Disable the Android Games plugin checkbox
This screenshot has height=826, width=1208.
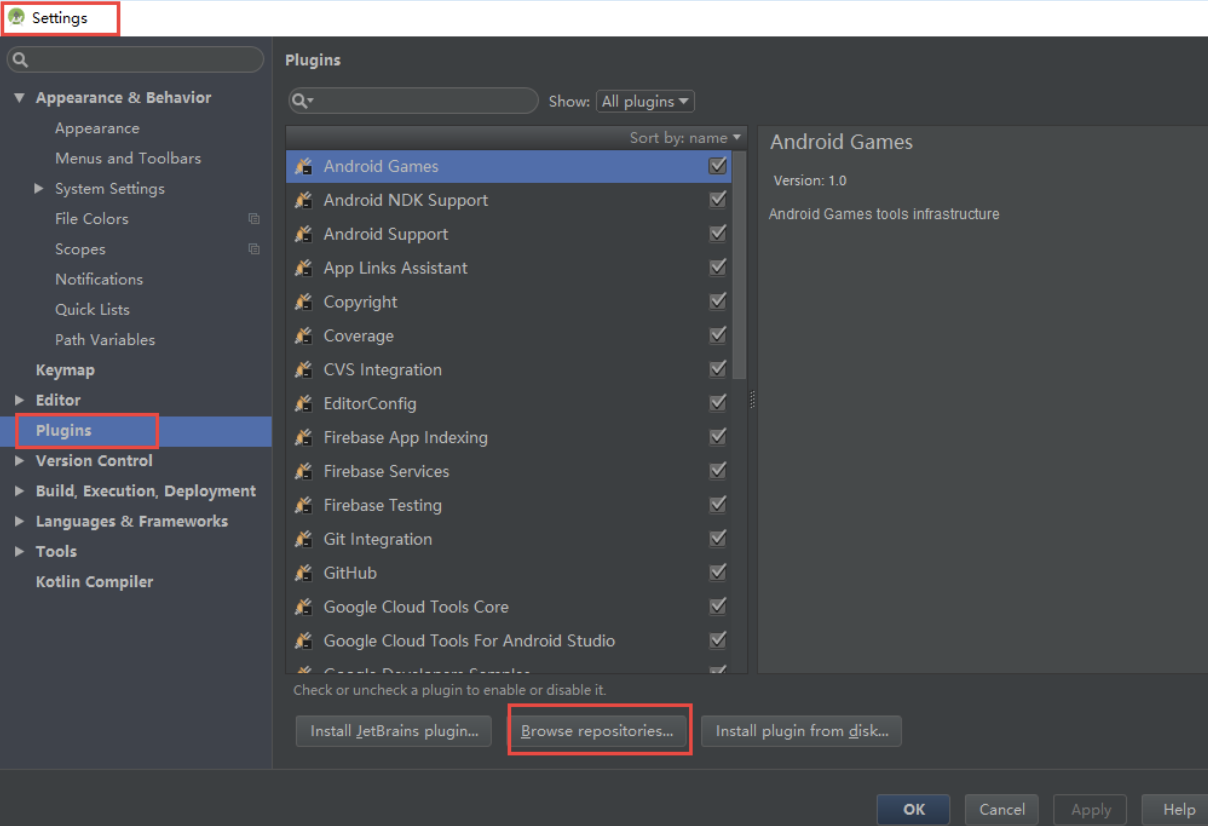click(x=717, y=166)
